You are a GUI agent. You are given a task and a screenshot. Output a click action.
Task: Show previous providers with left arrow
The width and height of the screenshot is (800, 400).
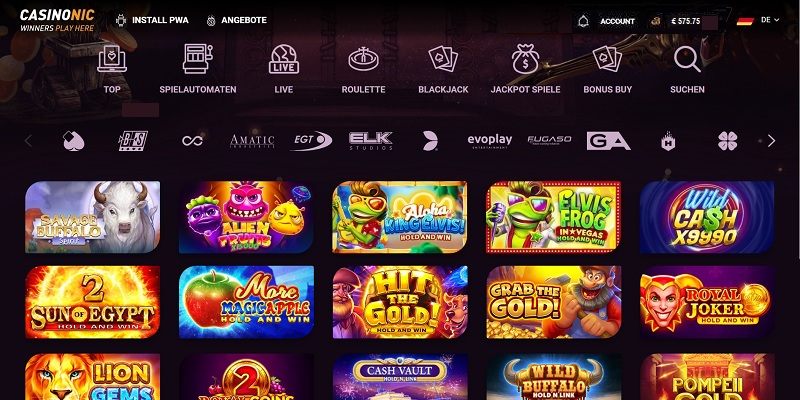point(28,141)
